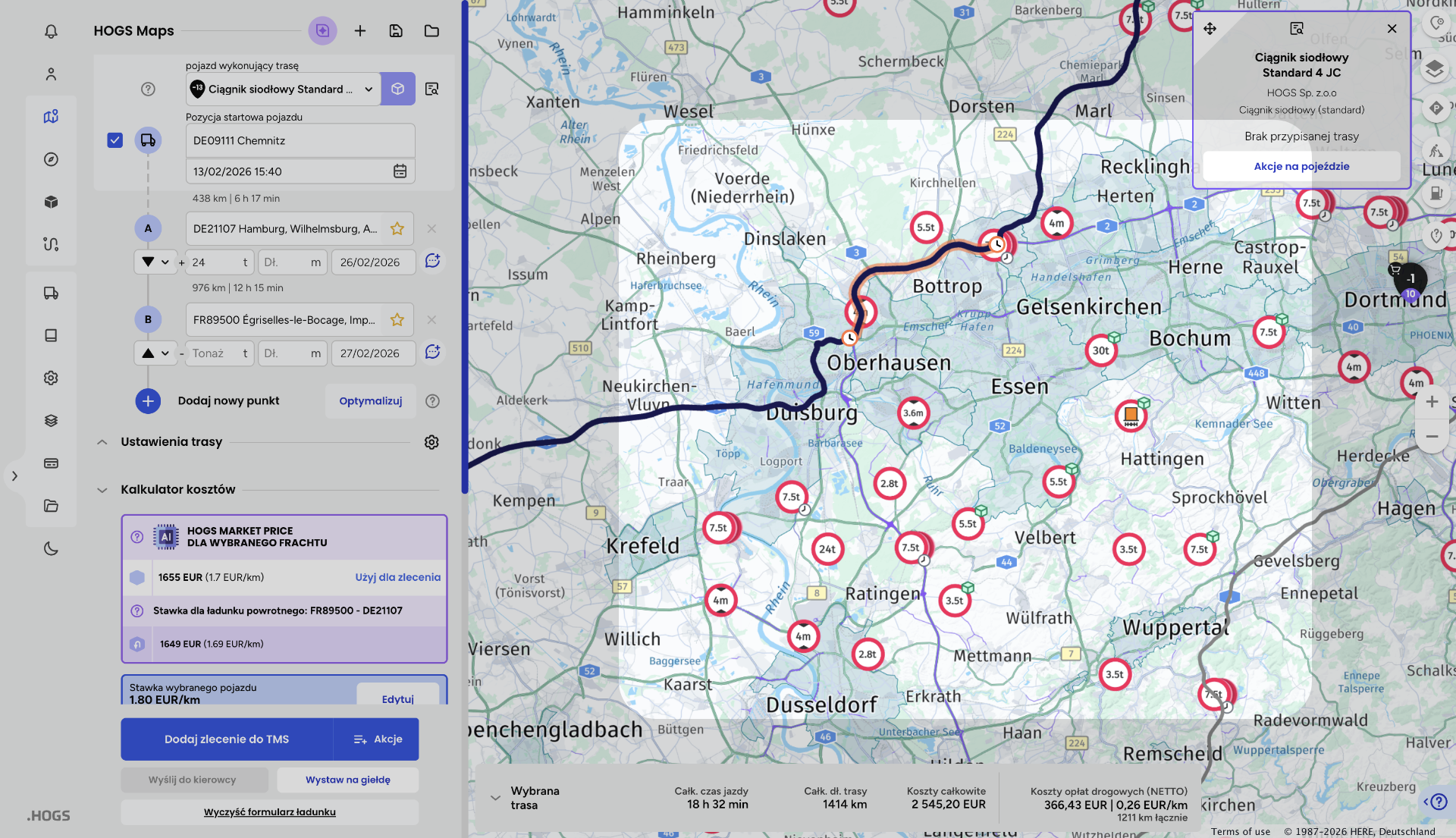Click the Optymalizuj button
The width and height of the screenshot is (1456, 838).
(370, 400)
